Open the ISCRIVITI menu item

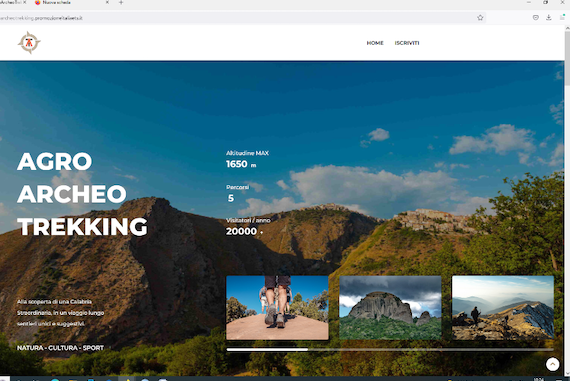point(407,43)
